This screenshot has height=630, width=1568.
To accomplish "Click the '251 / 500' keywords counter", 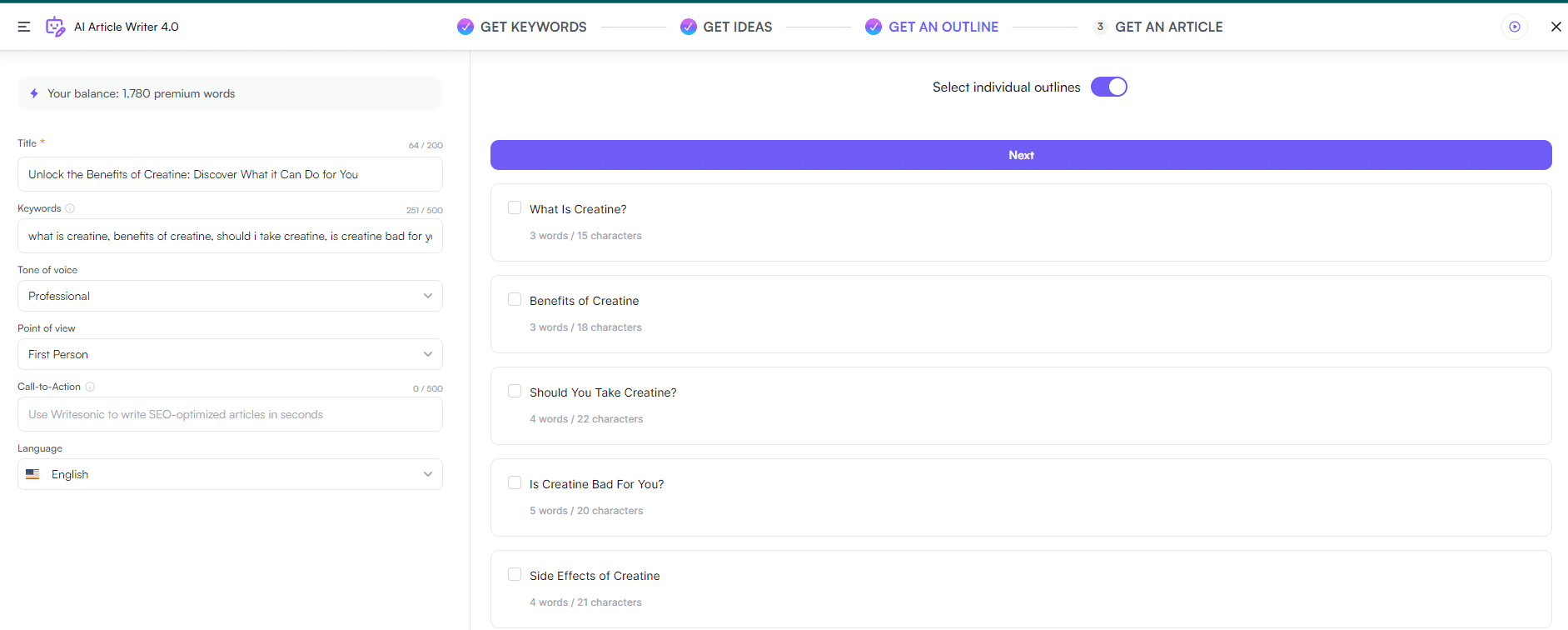I will click(x=425, y=210).
